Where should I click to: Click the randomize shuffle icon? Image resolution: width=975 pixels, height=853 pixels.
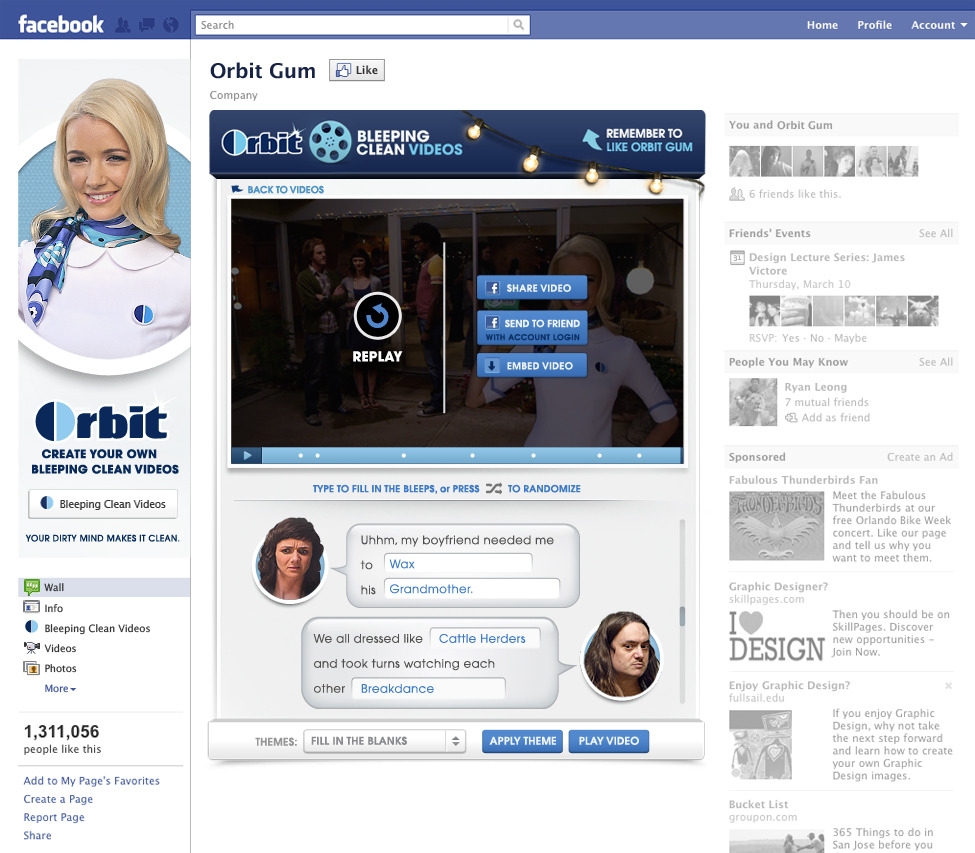click(x=494, y=489)
